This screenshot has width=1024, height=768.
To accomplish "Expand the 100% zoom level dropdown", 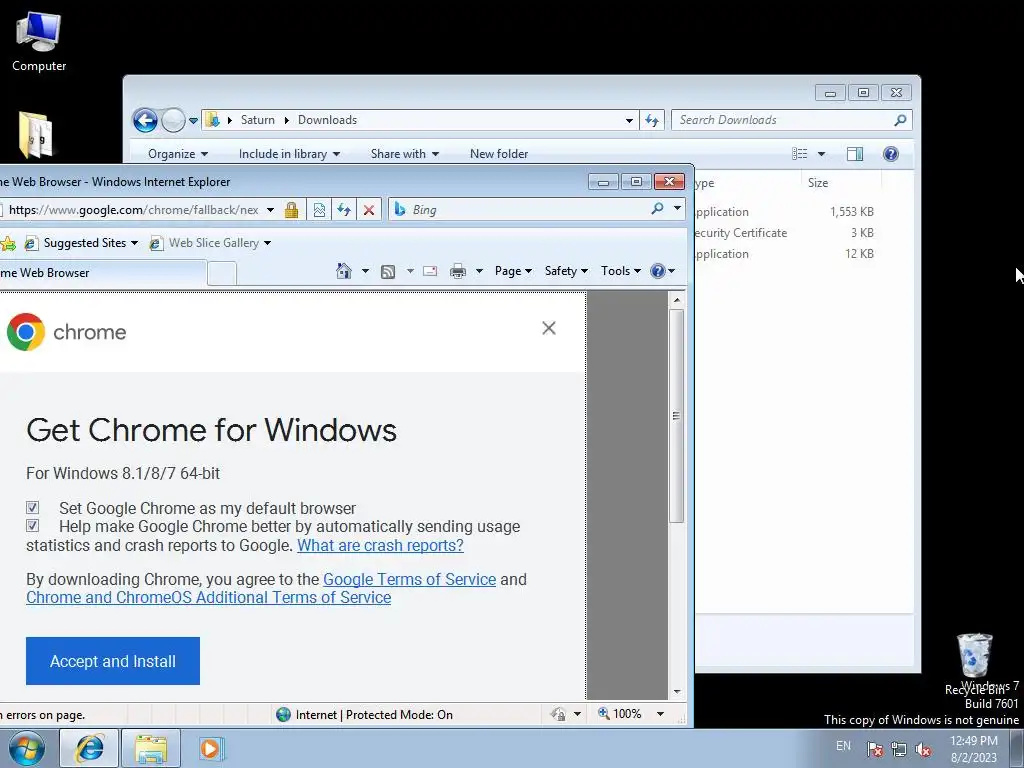I will point(660,714).
